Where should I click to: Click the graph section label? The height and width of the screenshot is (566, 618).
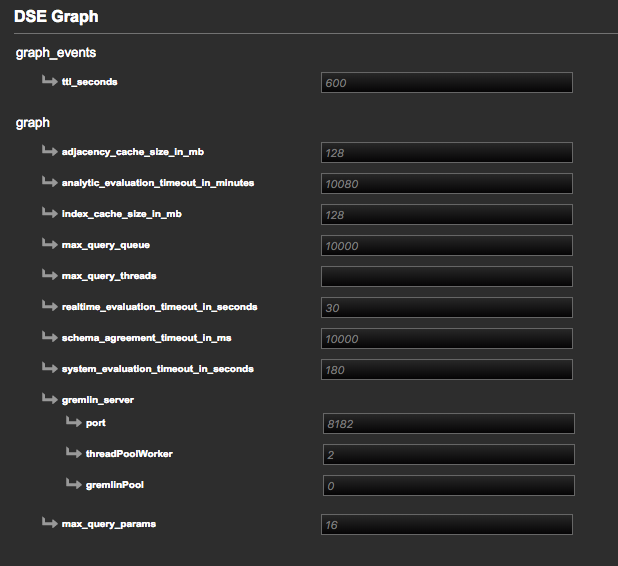click(x=33, y=123)
